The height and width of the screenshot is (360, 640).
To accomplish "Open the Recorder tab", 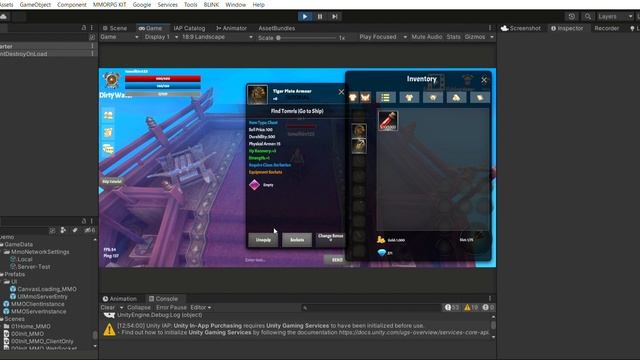I will coord(607,28).
